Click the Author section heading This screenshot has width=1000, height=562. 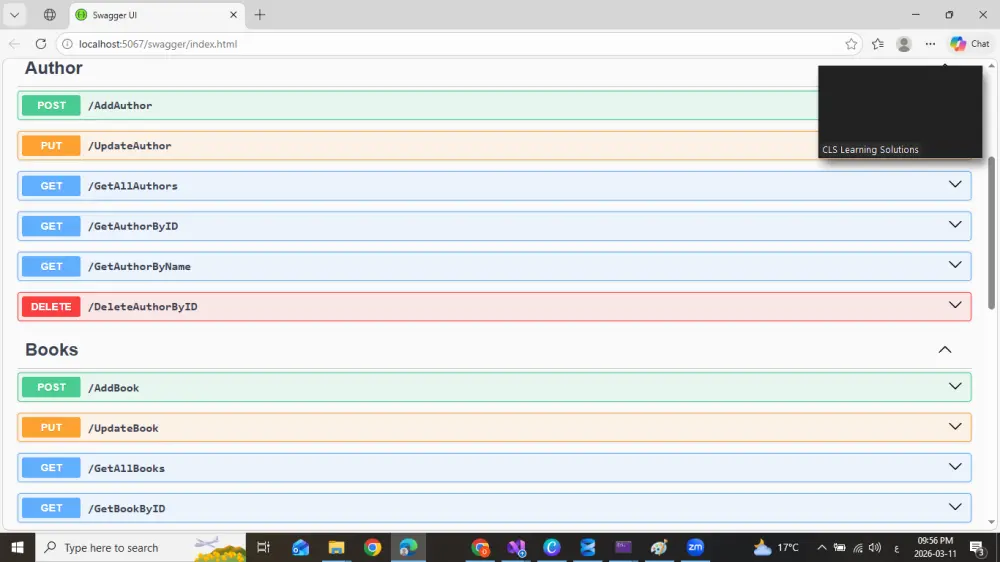pos(54,68)
